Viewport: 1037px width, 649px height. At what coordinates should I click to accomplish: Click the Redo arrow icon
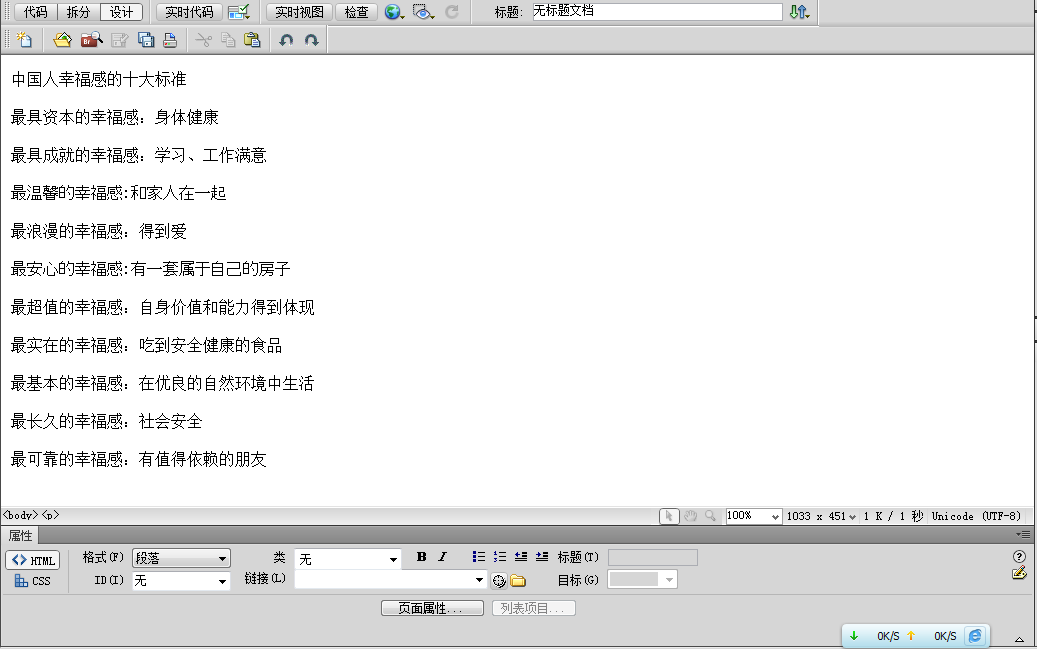coord(312,40)
